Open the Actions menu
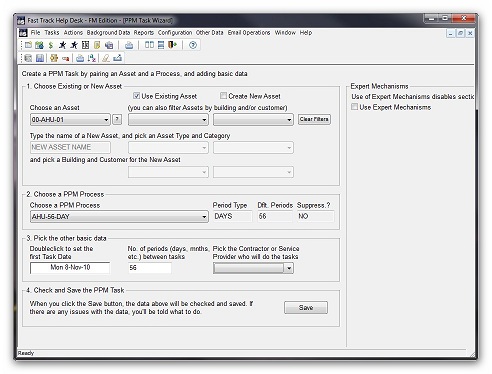492x374 pixels. coord(73,33)
